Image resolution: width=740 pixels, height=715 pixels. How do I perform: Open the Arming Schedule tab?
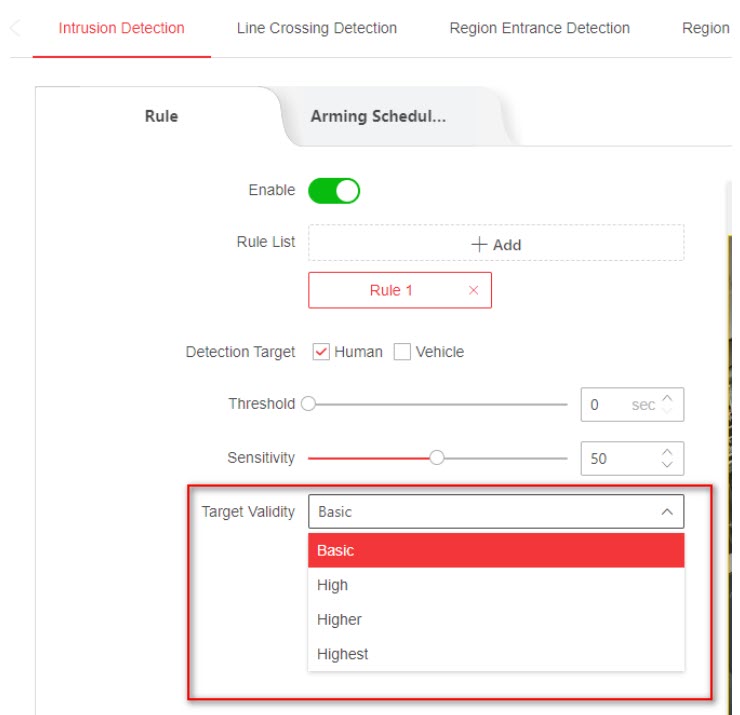[378, 116]
